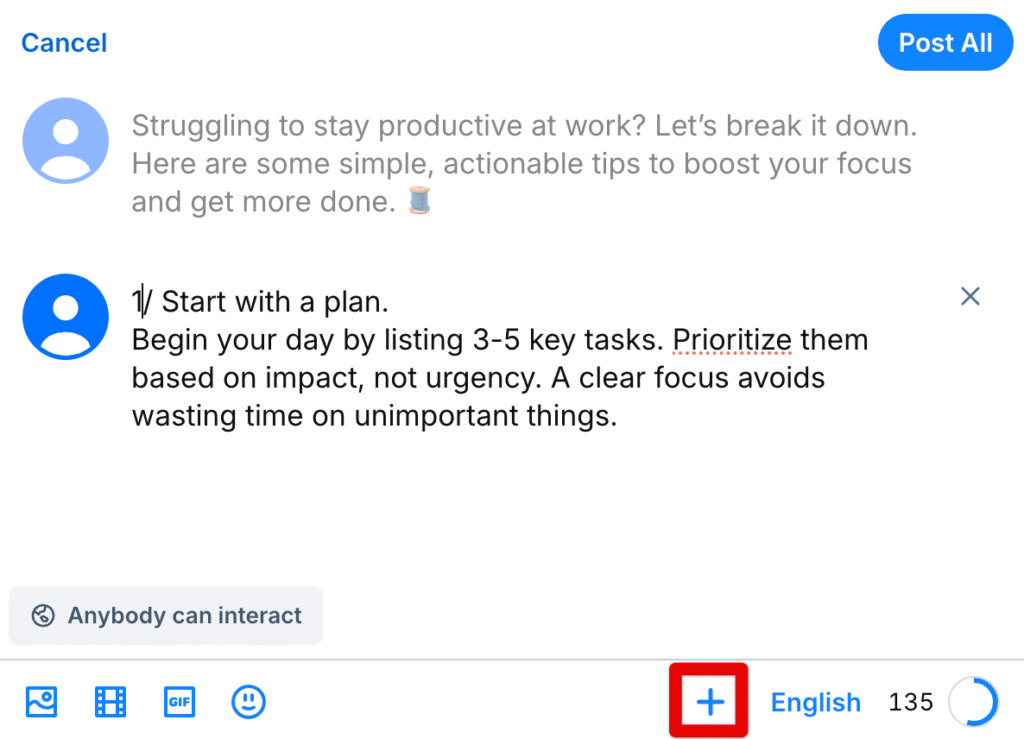Viewport: 1024px width, 739px height.
Task: Open the GIF picker icon
Action: coord(180,702)
